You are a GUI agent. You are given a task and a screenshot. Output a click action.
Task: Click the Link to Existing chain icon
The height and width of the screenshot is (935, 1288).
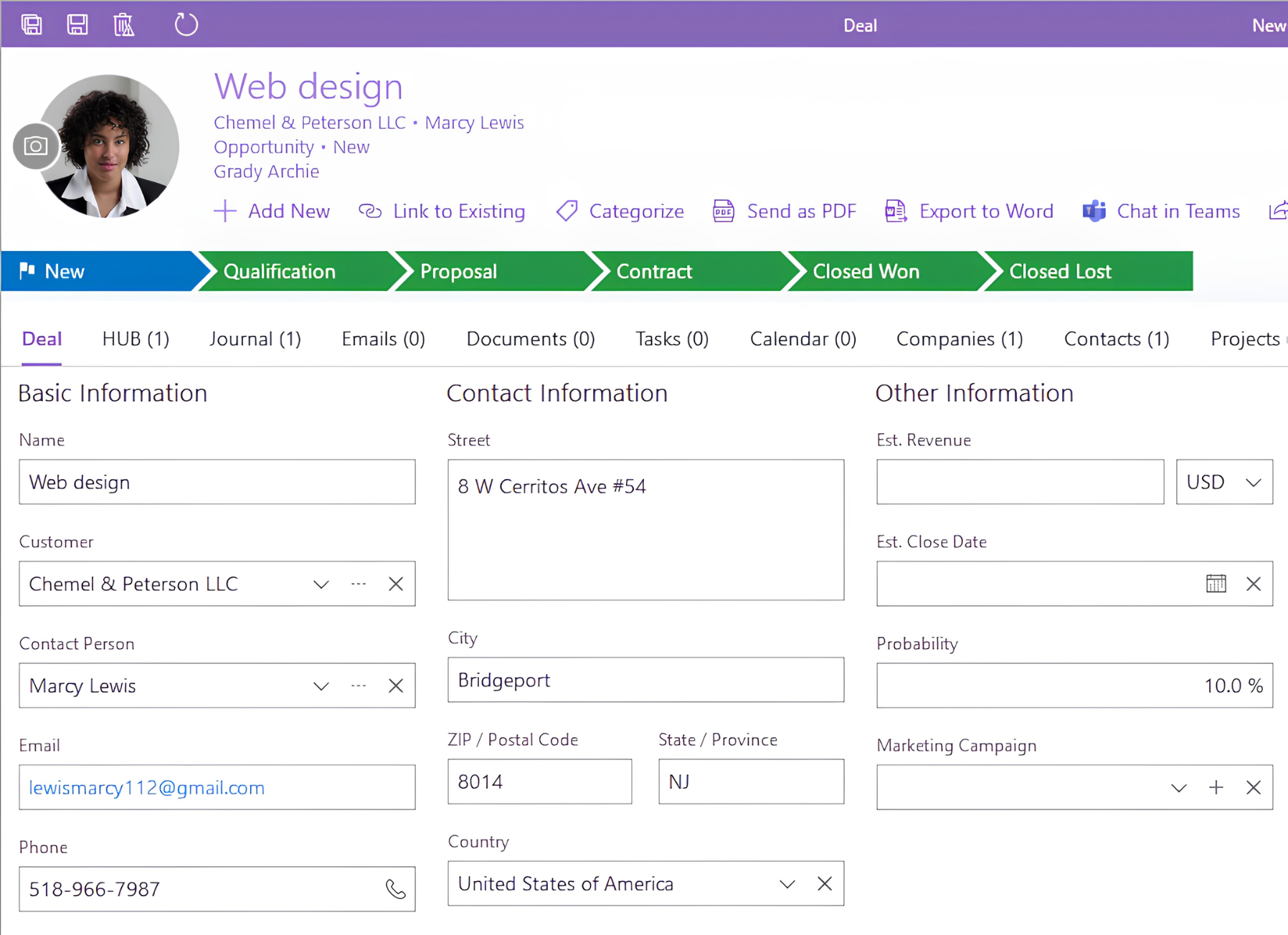tap(370, 211)
